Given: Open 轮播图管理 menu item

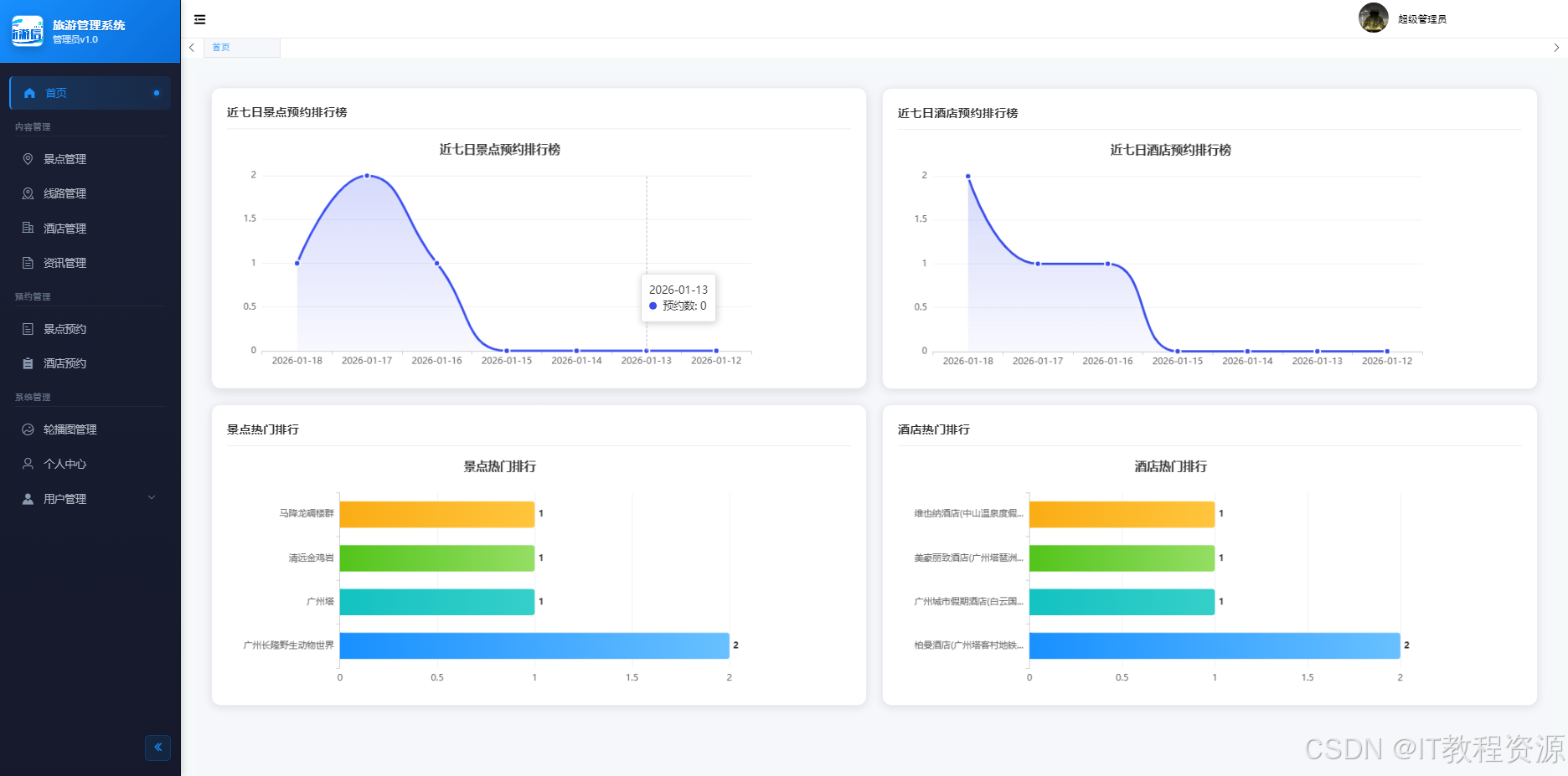Looking at the screenshot, I should pos(90,429).
